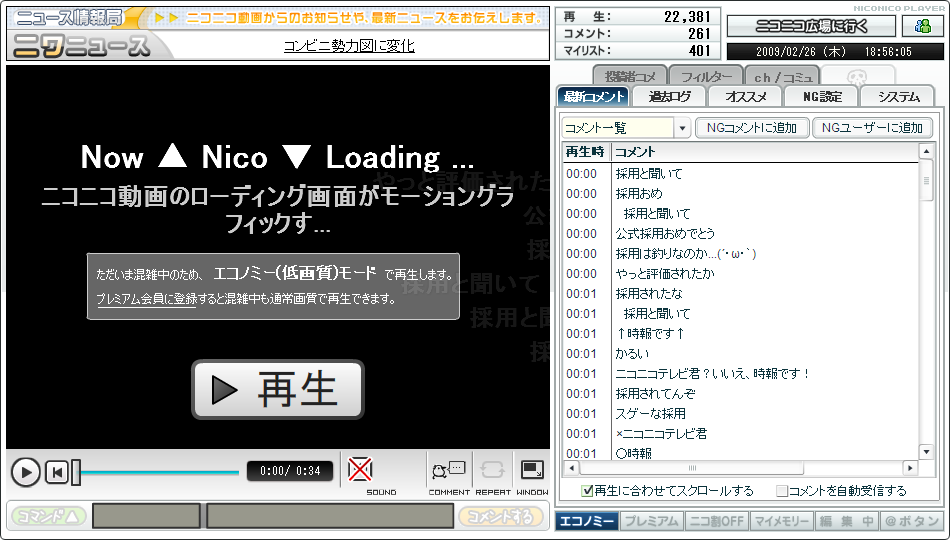Switch to the 過去ログ tab
950x540 pixels.
[x=669, y=96]
